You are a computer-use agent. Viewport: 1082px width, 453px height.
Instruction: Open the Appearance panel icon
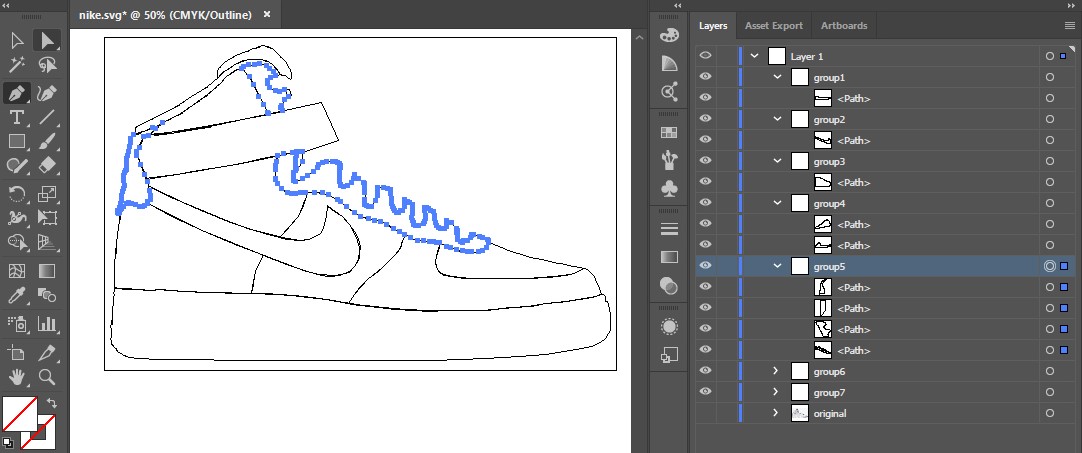(669, 326)
